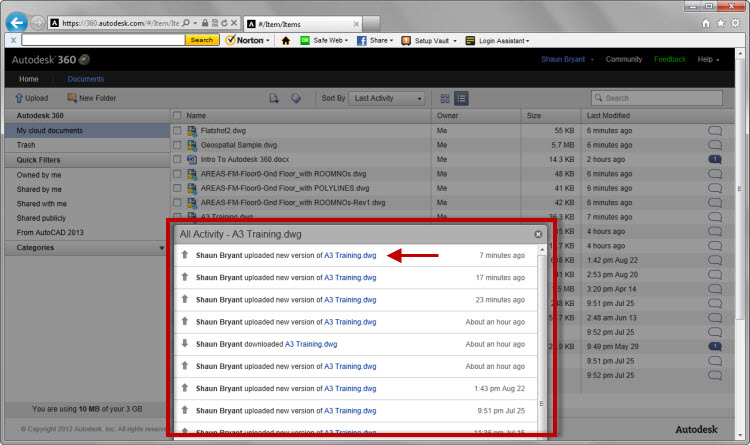This screenshot has width=750, height=445.
Task: Open comments bubble for Geospatial Sample.dwg
Action: 715,145
